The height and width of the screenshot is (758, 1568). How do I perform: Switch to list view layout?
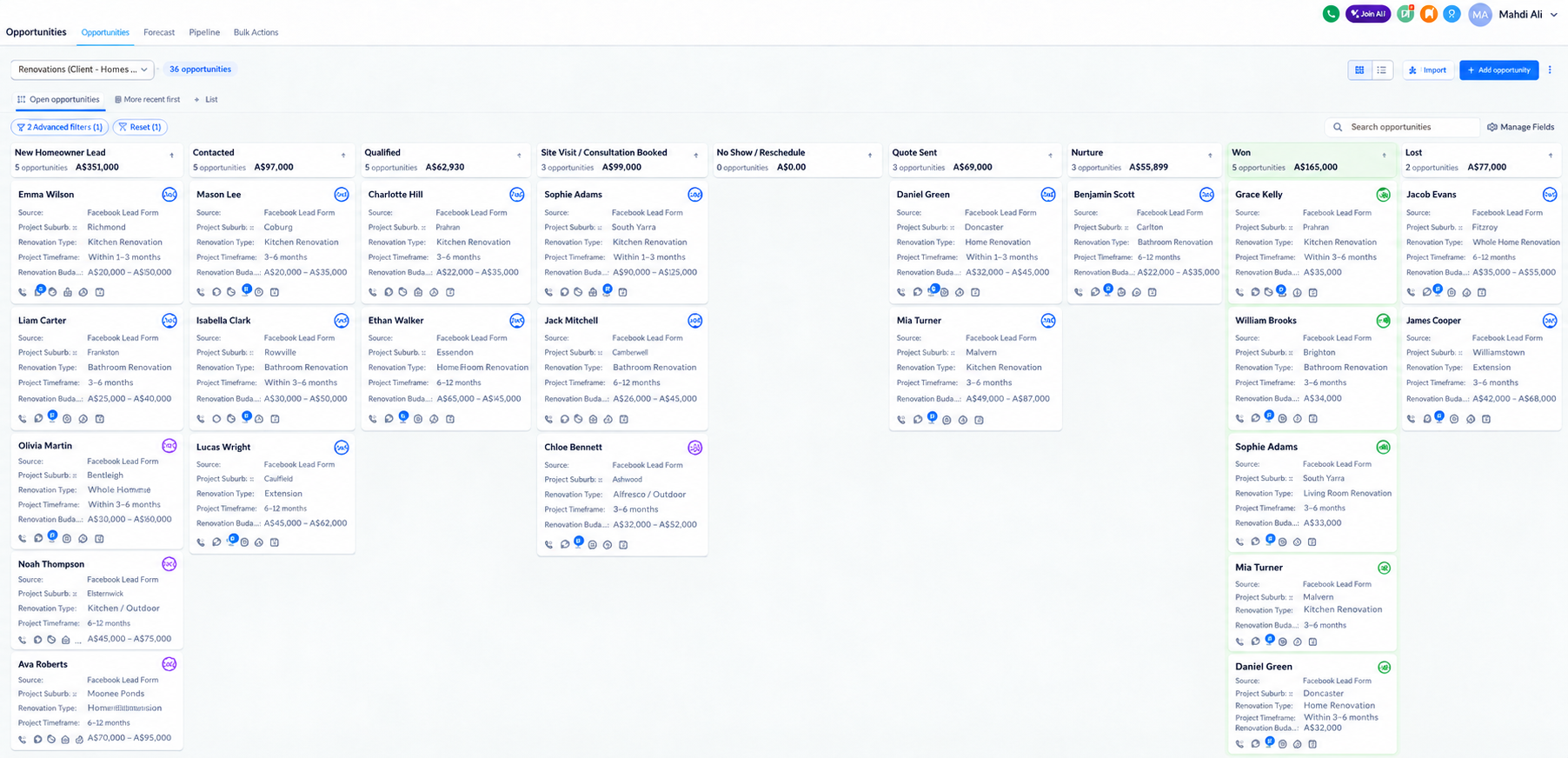pyautogui.click(x=1381, y=70)
